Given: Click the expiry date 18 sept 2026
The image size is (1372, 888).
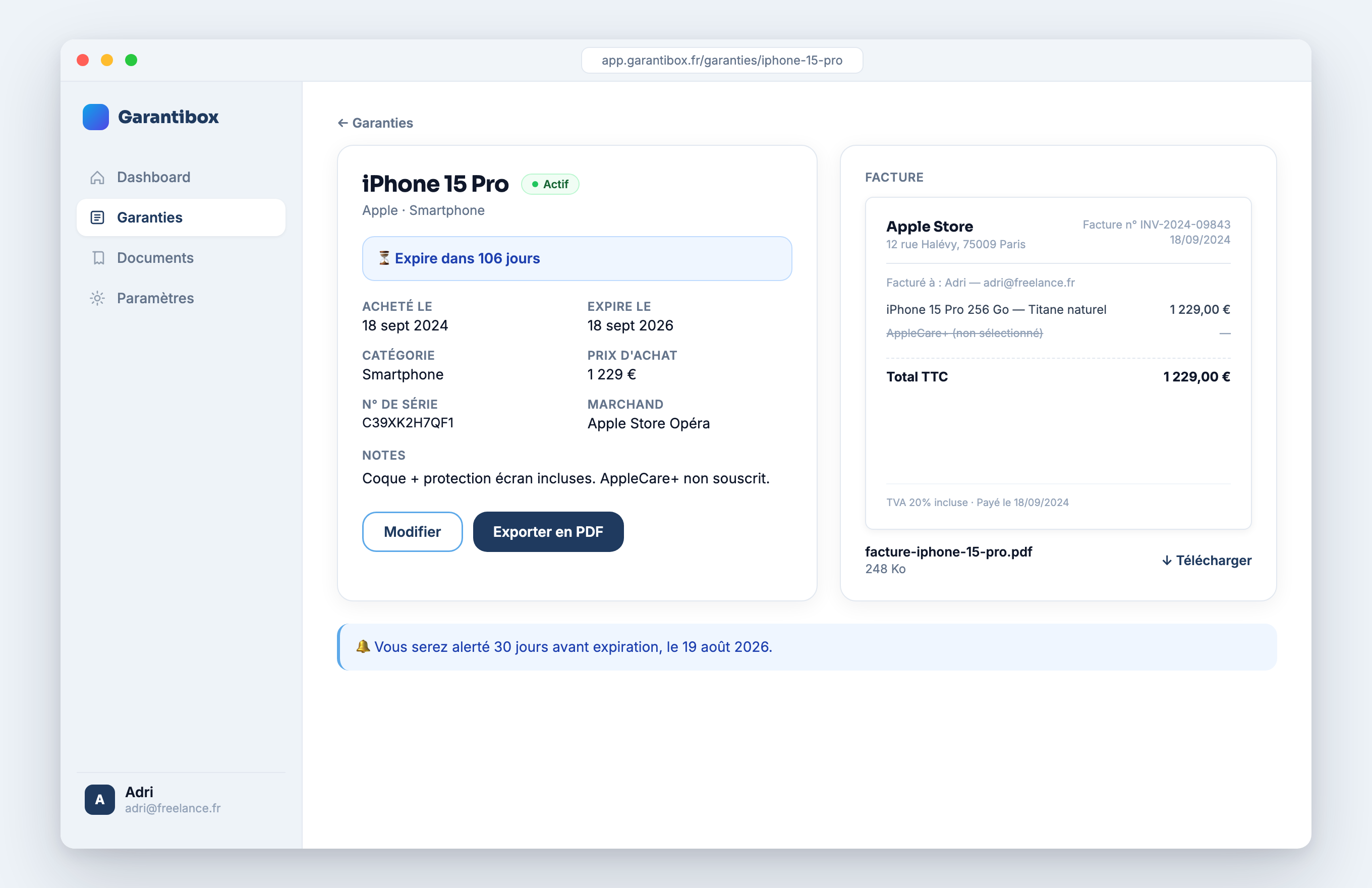Looking at the screenshot, I should [630, 326].
